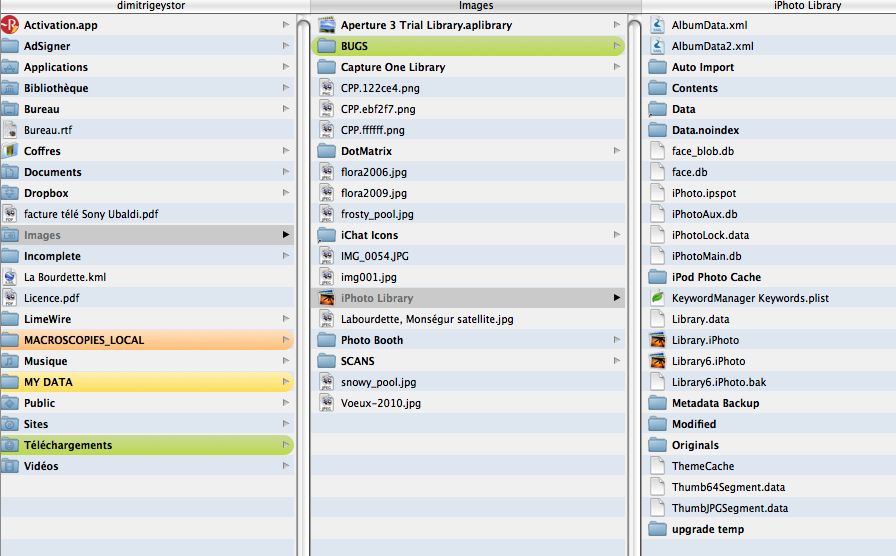
Task: Click the Activation.app red icon
Action: [x=10, y=25]
